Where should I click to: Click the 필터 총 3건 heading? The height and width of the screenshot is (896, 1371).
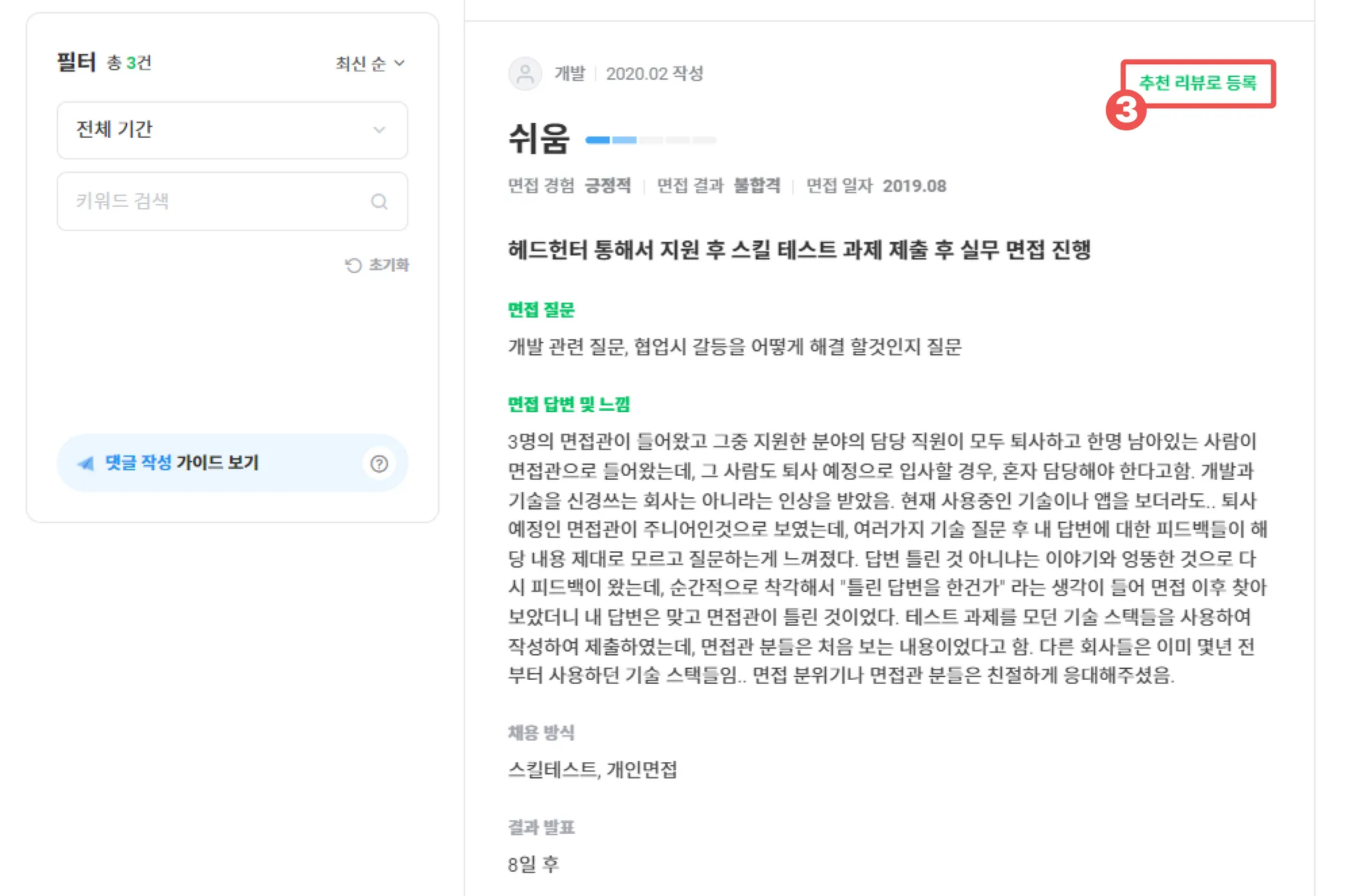click(x=104, y=63)
